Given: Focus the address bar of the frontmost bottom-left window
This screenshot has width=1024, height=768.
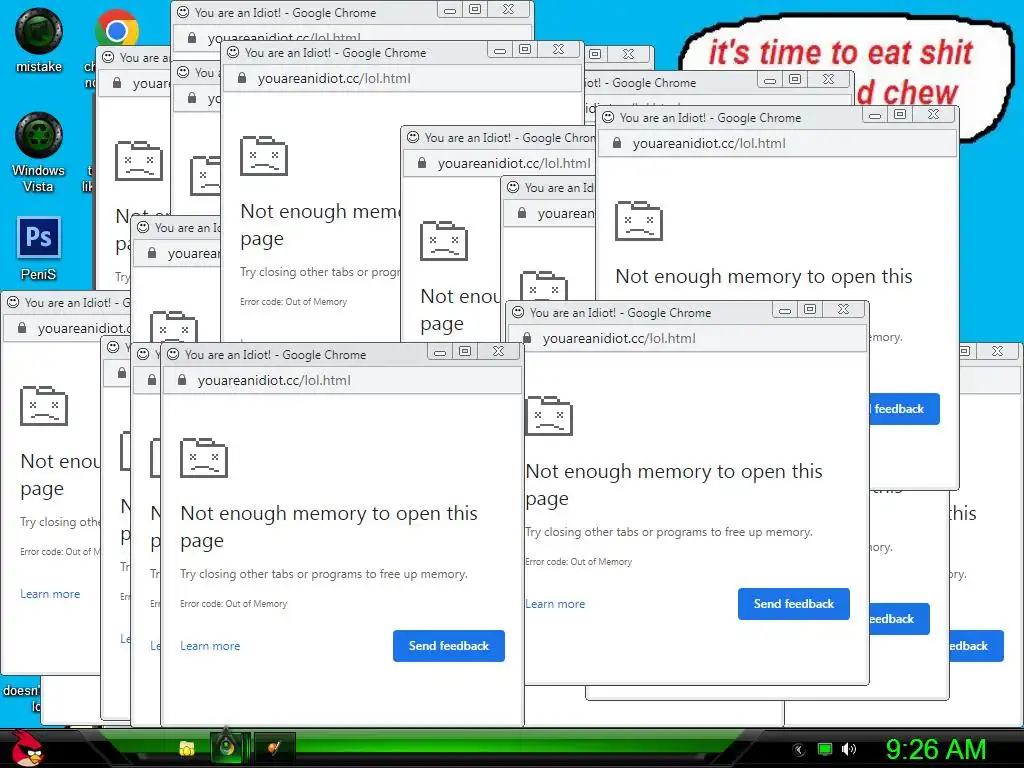Looking at the screenshot, I should pyautogui.click(x=342, y=380).
